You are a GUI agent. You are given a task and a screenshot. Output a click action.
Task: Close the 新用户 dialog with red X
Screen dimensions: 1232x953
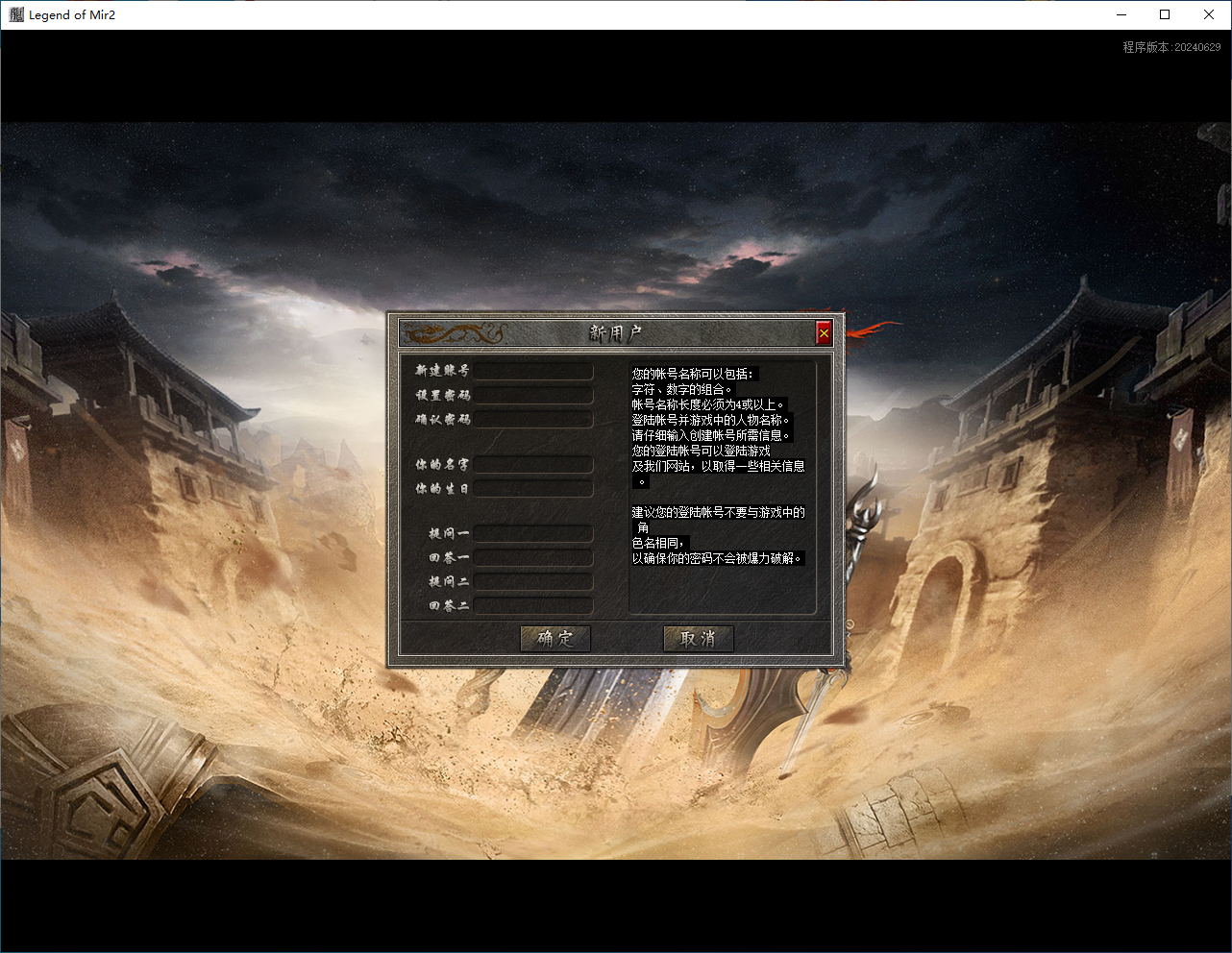coord(824,333)
